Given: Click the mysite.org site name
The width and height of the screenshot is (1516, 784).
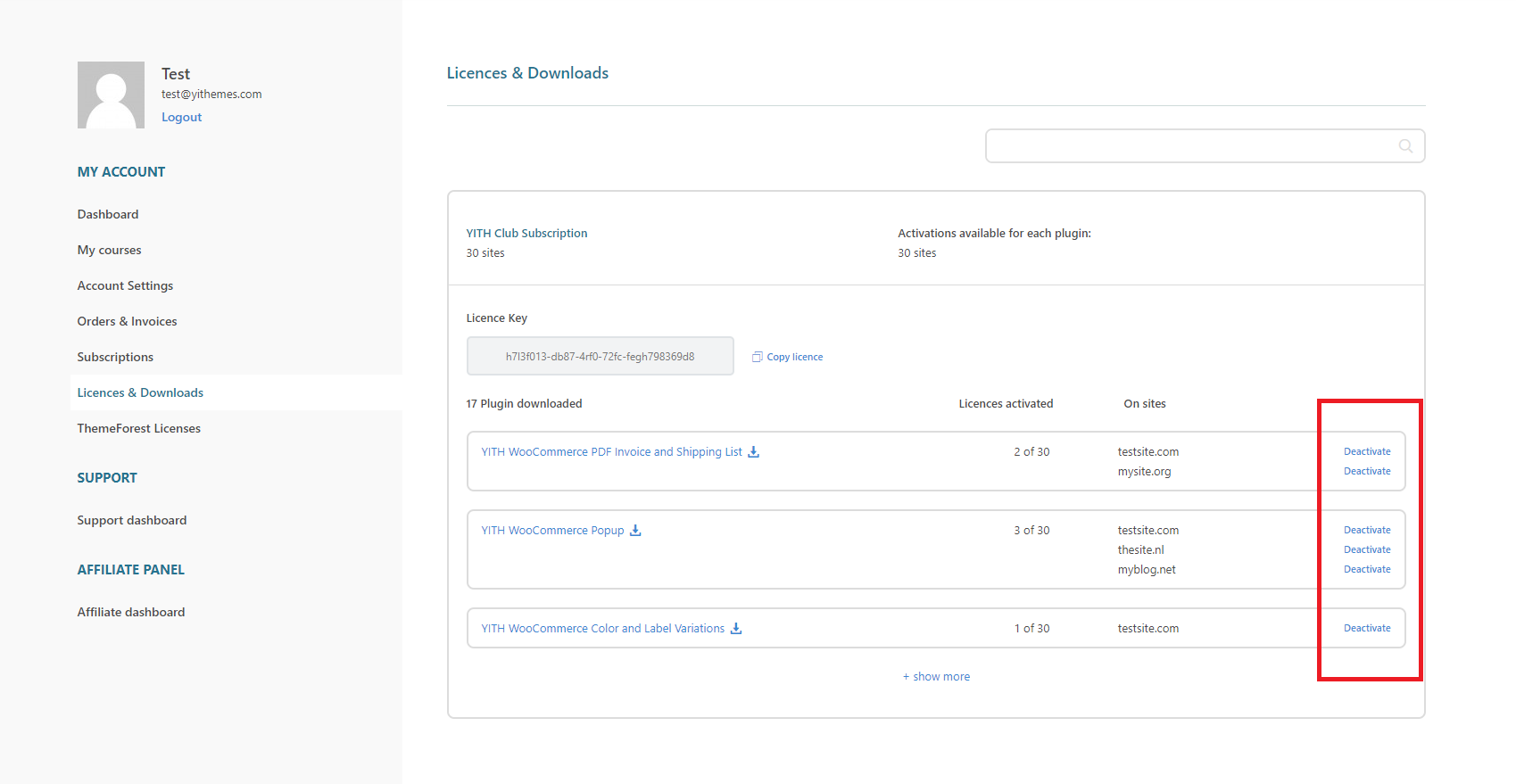Looking at the screenshot, I should click(1144, 472).
